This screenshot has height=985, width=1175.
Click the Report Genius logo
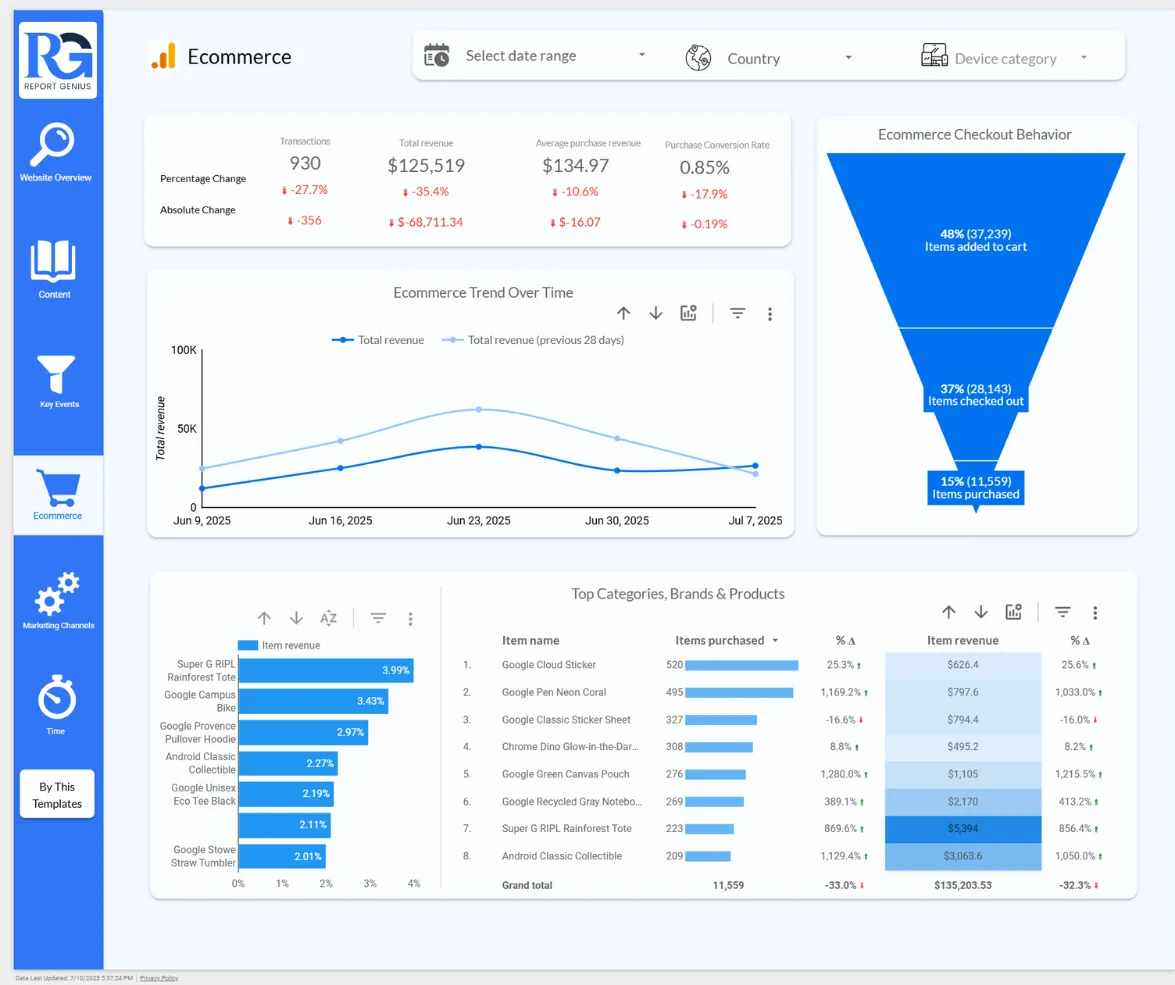tap(58, 59)
